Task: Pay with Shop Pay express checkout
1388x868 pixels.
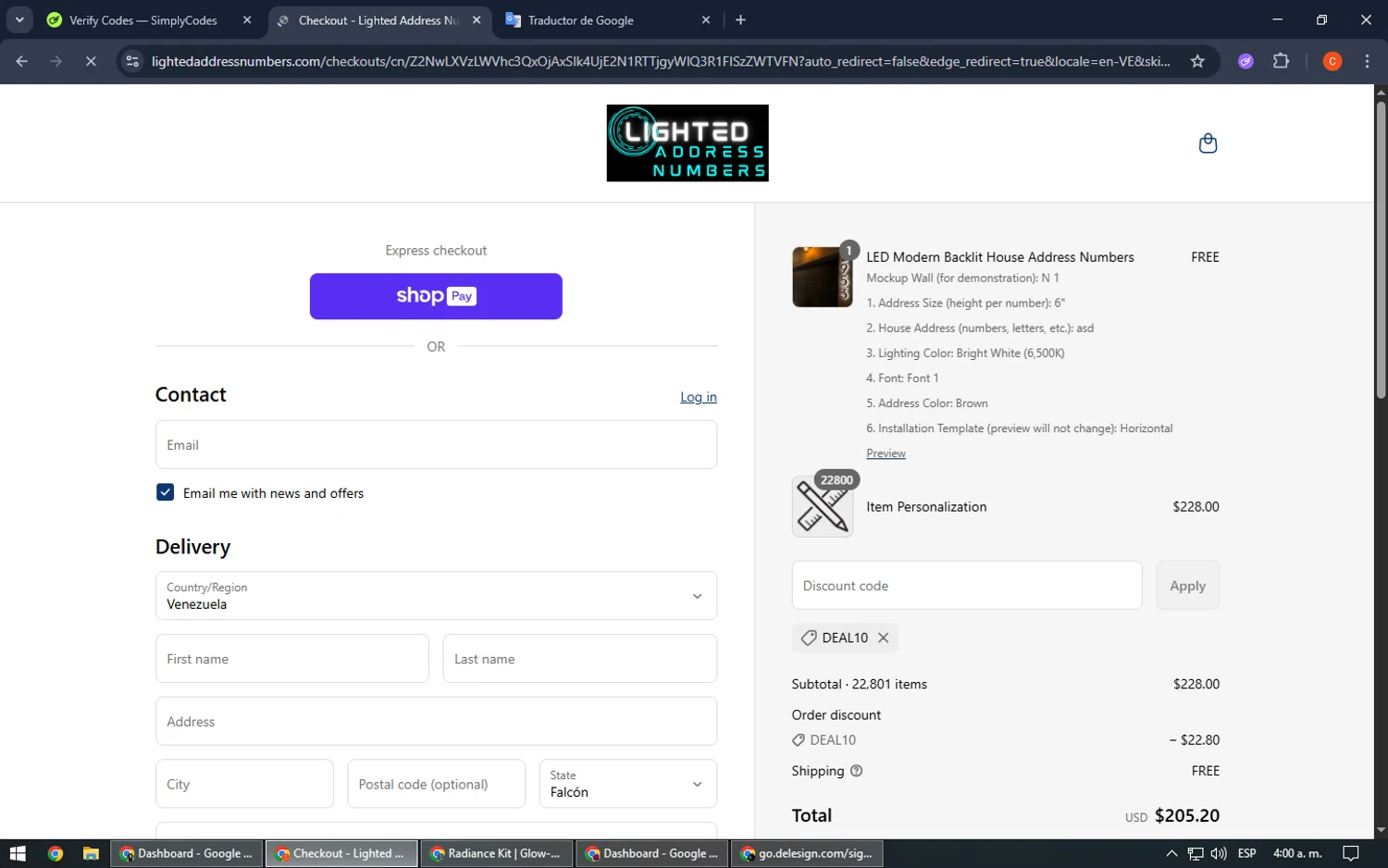Action: (x=436, y=296)
